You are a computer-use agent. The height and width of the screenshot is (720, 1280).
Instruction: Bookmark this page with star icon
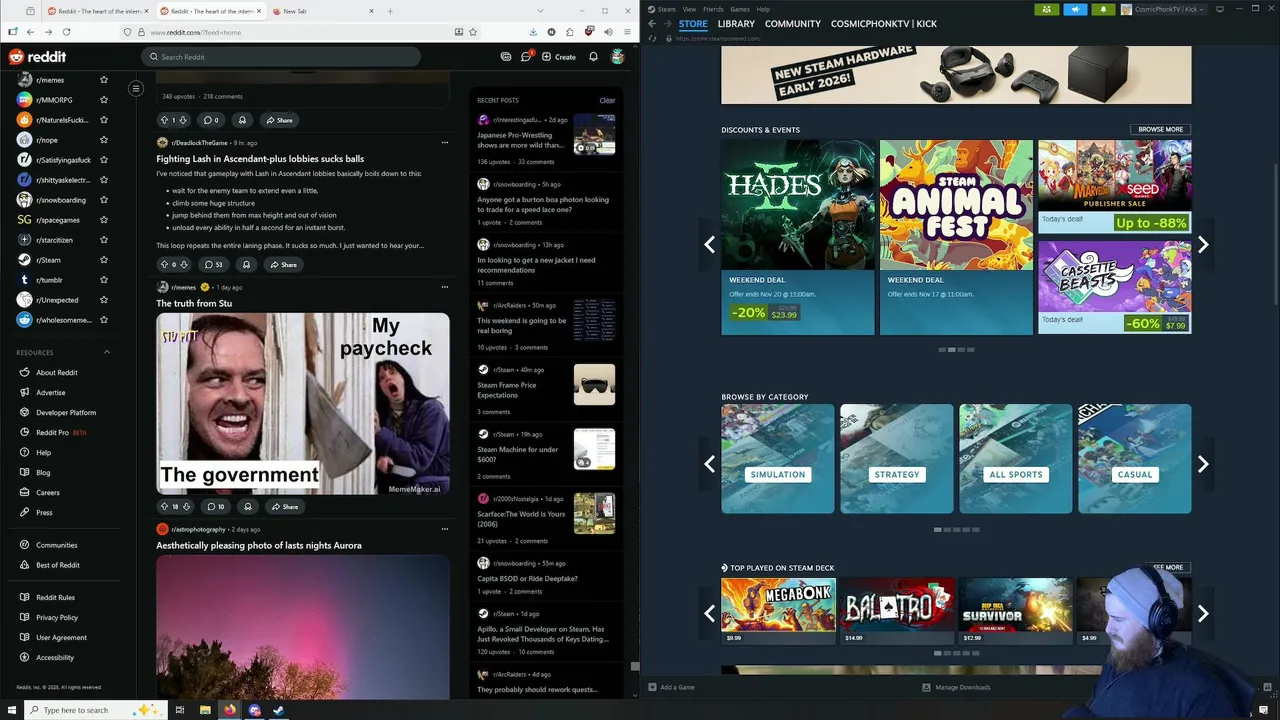pyautogui.click(x=473, y=32)
